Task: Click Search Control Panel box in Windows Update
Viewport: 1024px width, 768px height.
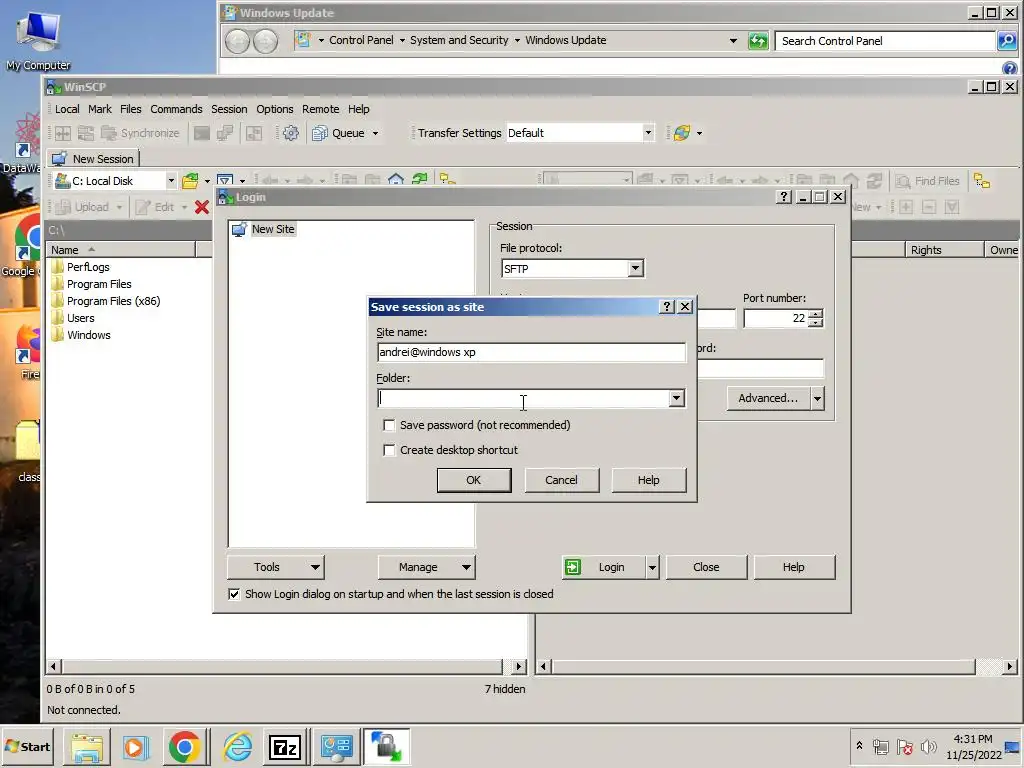Action: [x=885, y=40]
